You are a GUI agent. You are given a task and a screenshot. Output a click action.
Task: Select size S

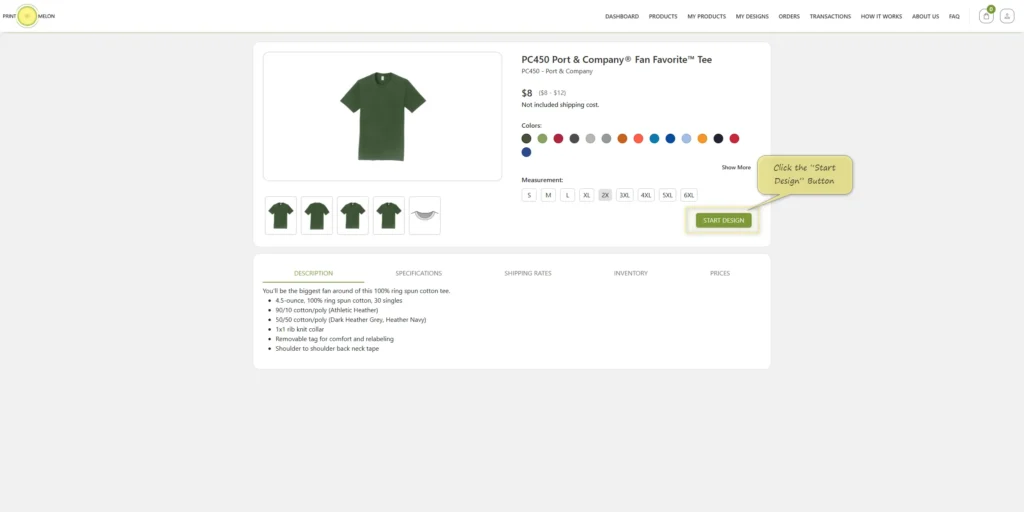pyautogui.click(x=529, y=195)
